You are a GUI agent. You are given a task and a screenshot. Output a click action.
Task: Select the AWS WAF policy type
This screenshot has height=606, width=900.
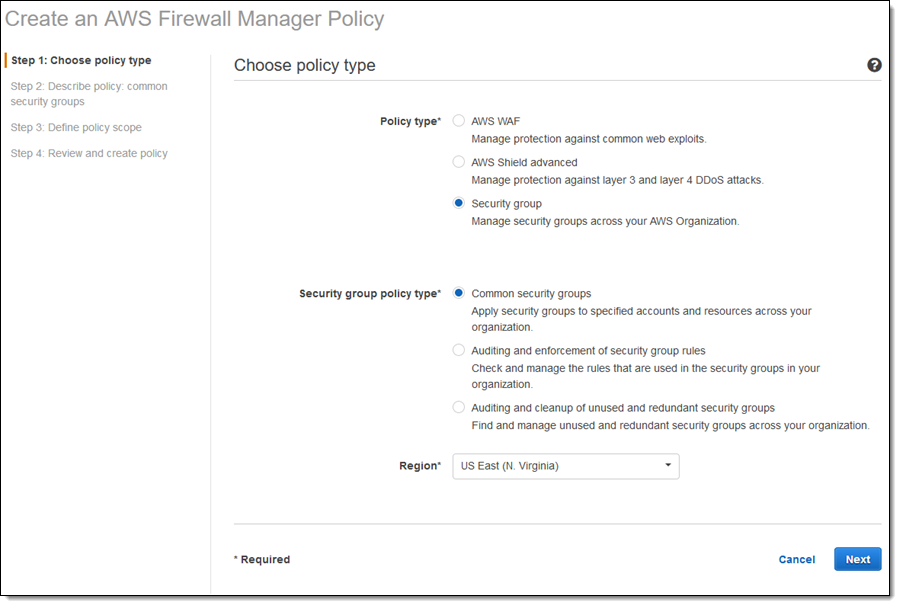tap(459, 121)
